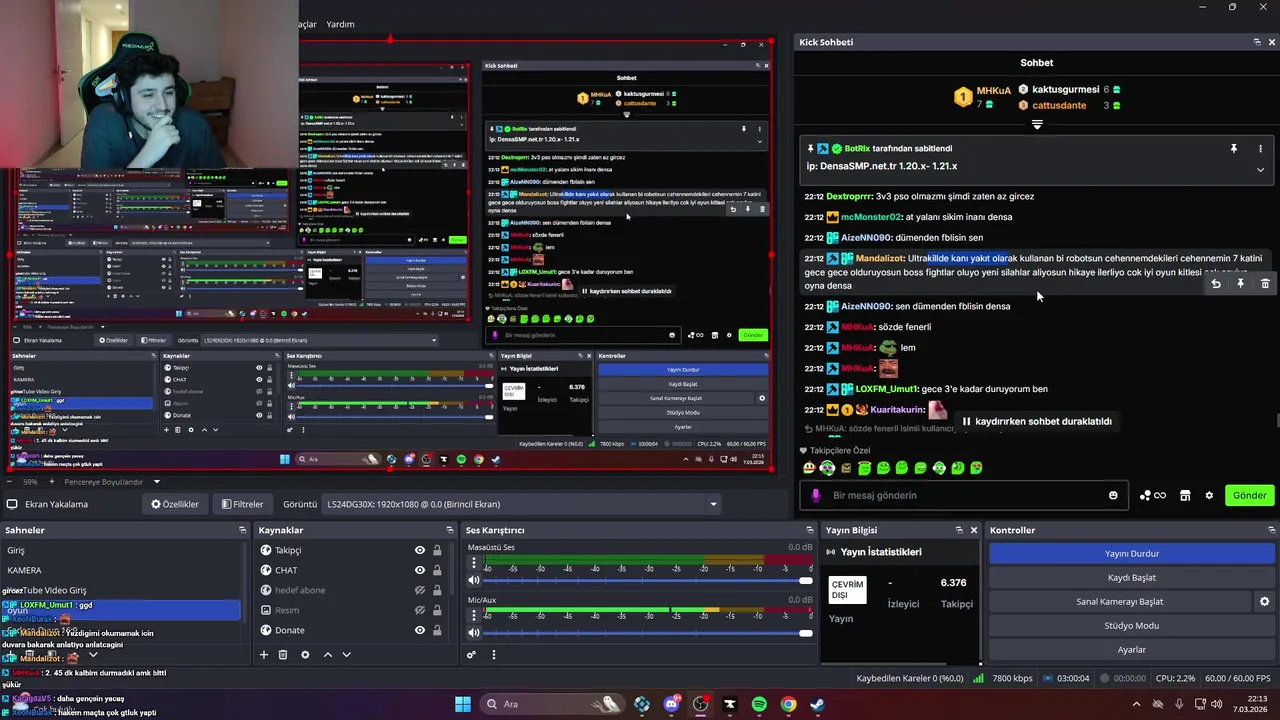Open emoji picker in chat input
1280x720 pixels.
[x=1113, y=495]
